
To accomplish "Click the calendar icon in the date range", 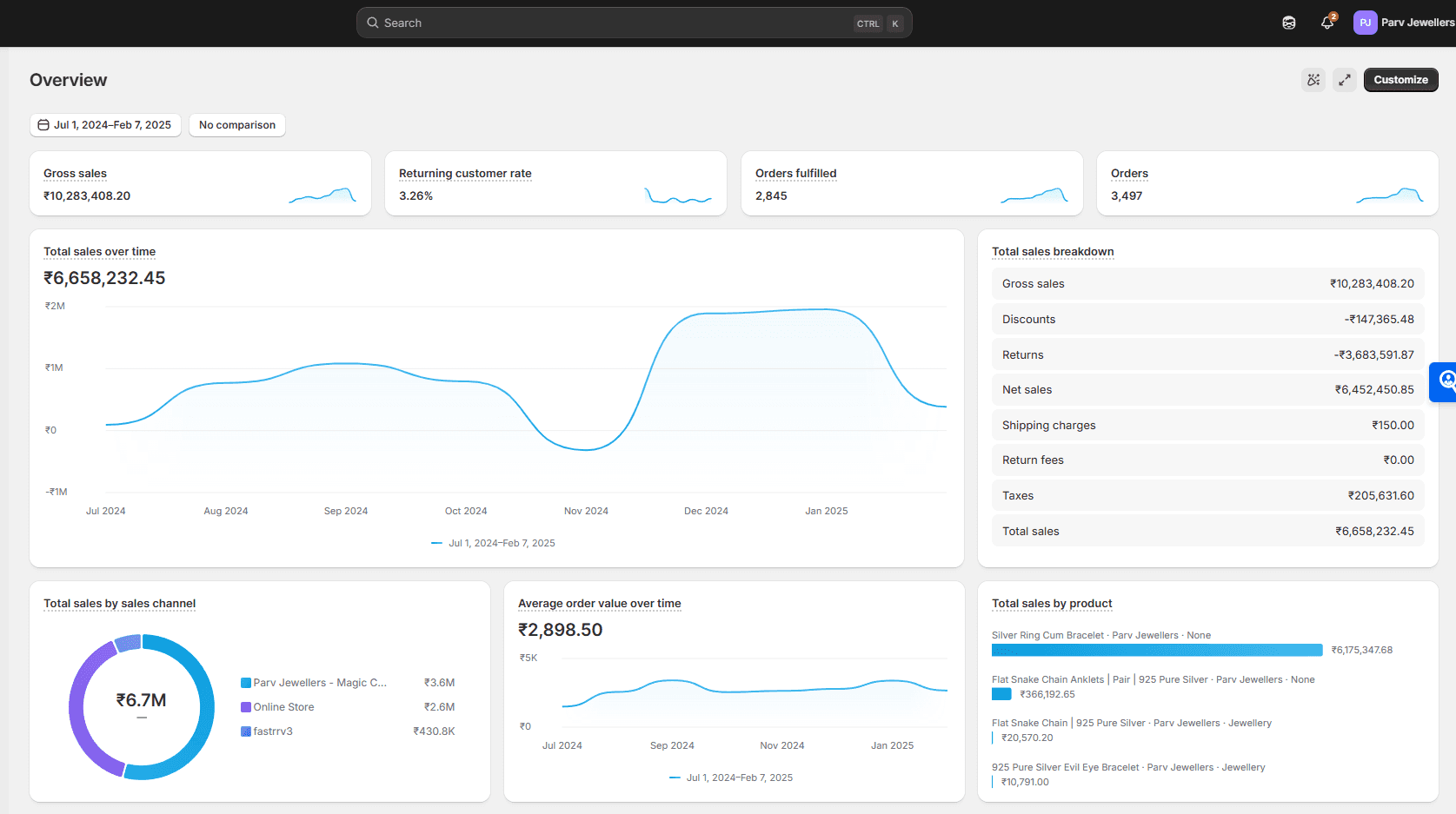I will tap(43, 125).
